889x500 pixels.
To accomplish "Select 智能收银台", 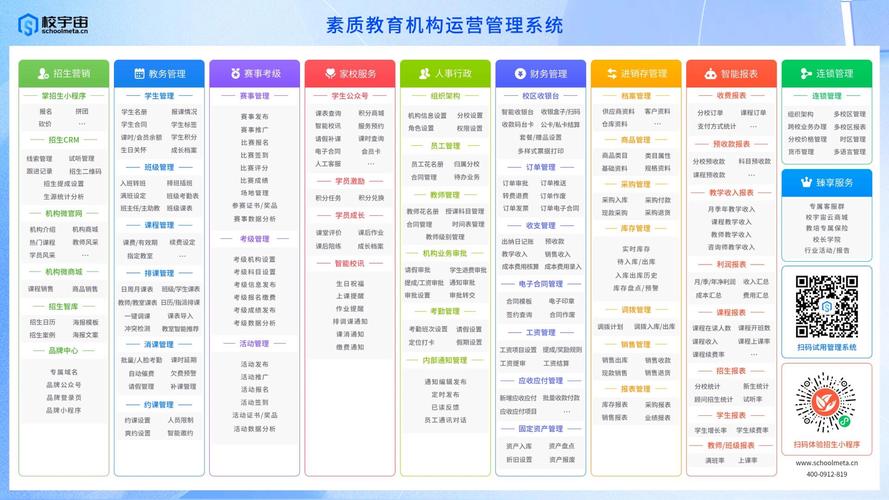I will click(517, 112).
